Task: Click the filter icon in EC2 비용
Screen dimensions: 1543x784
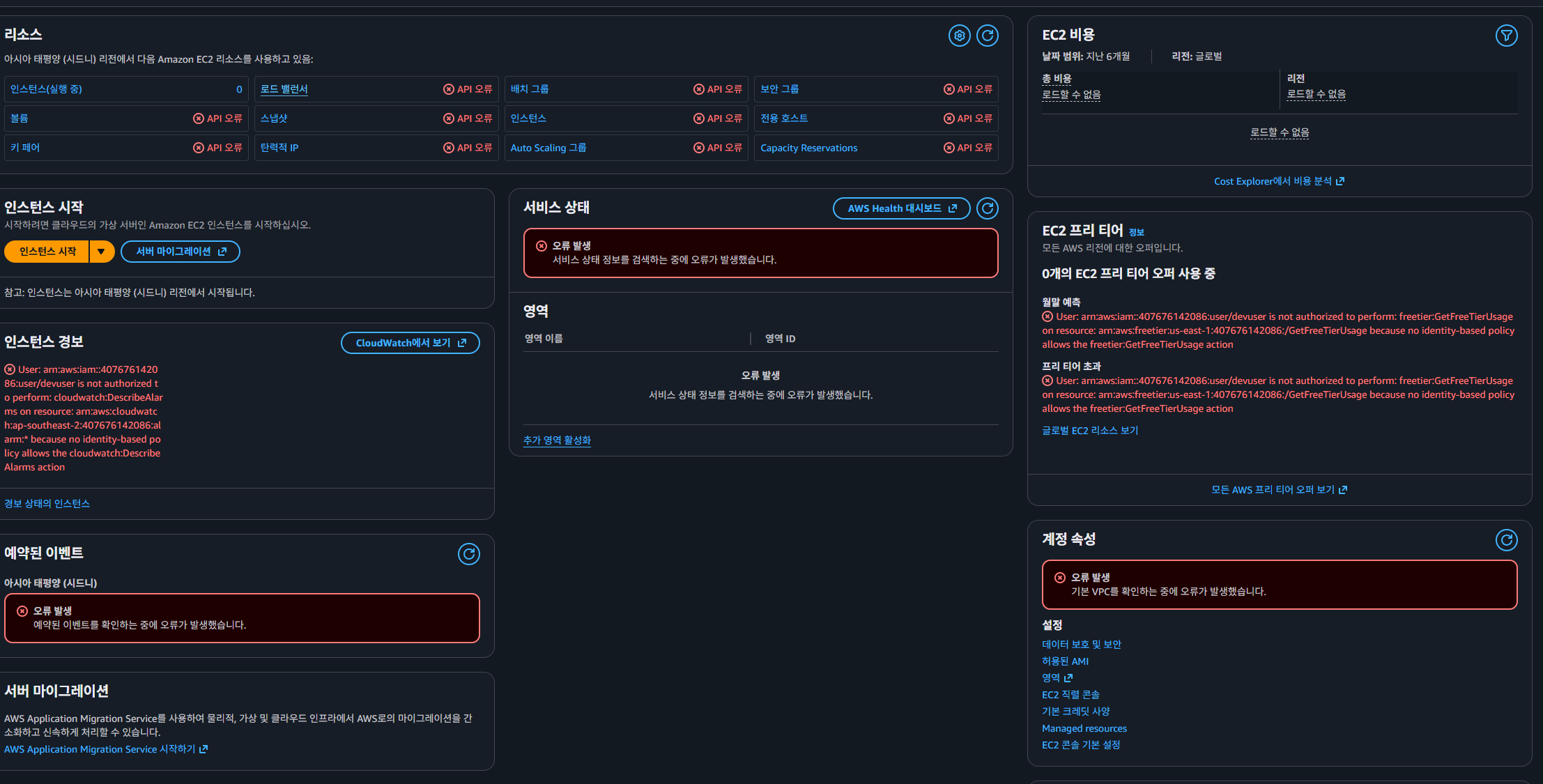Action: pyautogui.click(x=1507, y=36)
